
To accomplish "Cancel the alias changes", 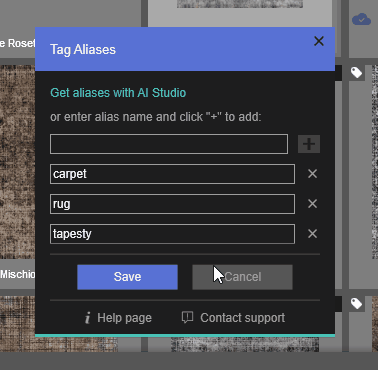I will pos(242,277).
